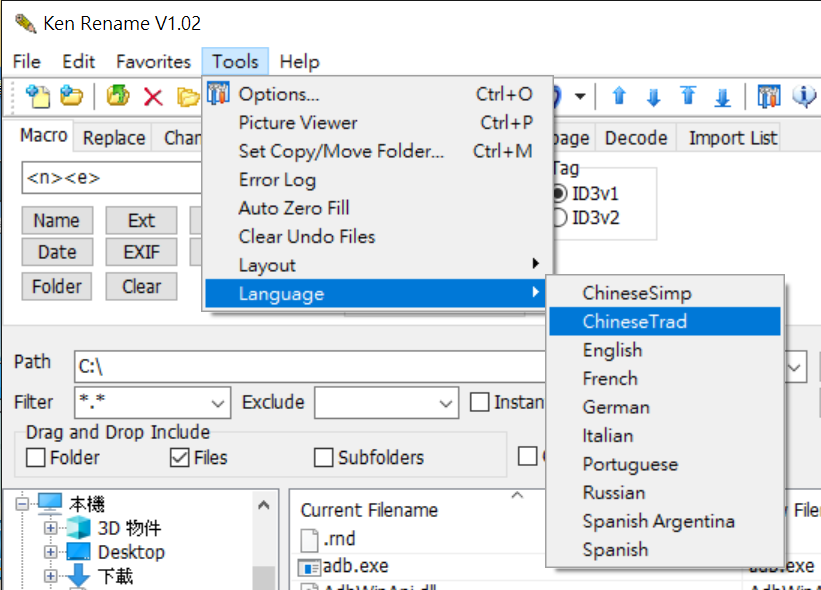The width and height of the screenshot is (821, 590).
Task: Click the adb.exe file icon
Action: pos(309,567)
